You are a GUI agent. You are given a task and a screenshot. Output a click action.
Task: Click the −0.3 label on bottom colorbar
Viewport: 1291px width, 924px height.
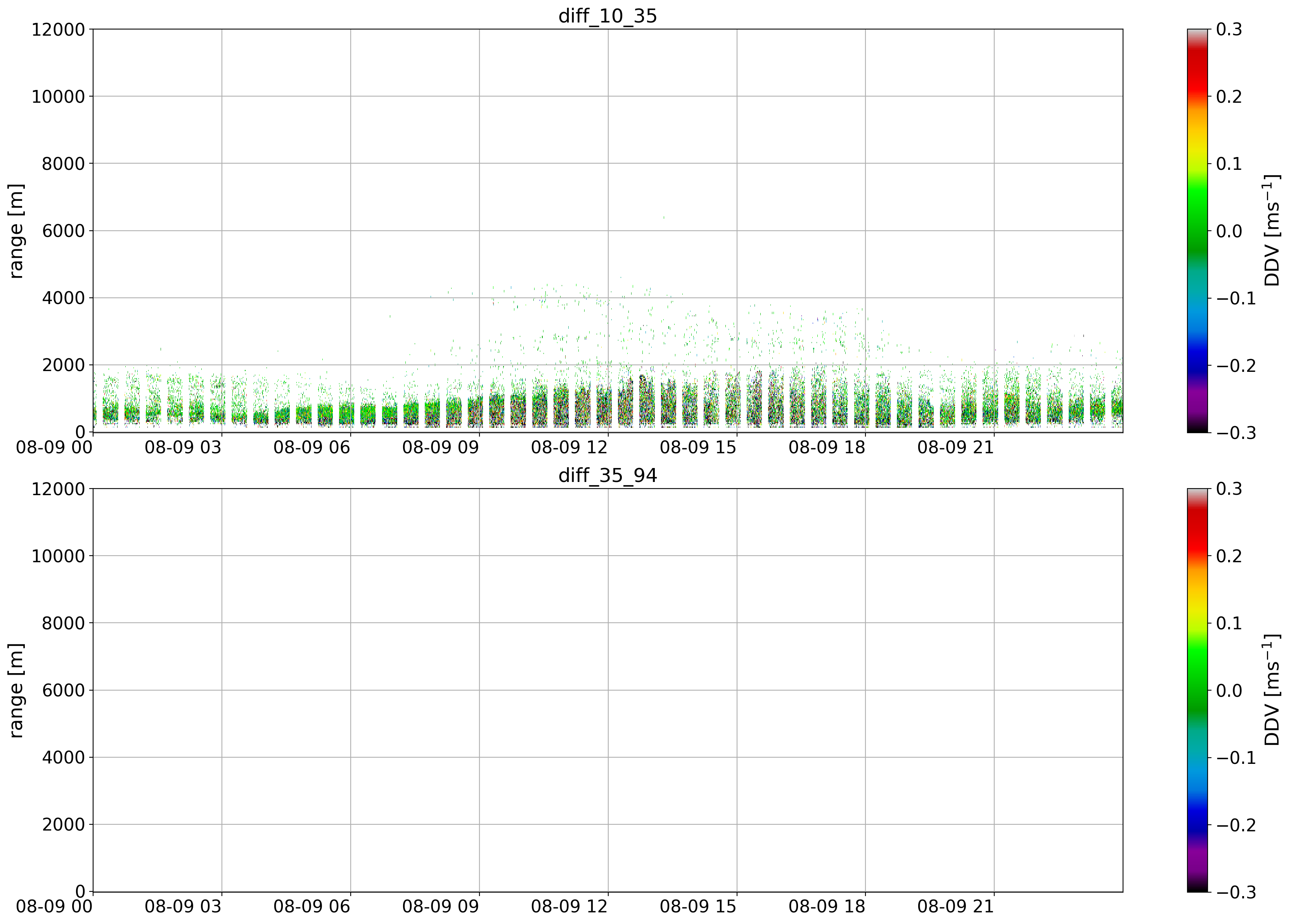click(1236, 892)
